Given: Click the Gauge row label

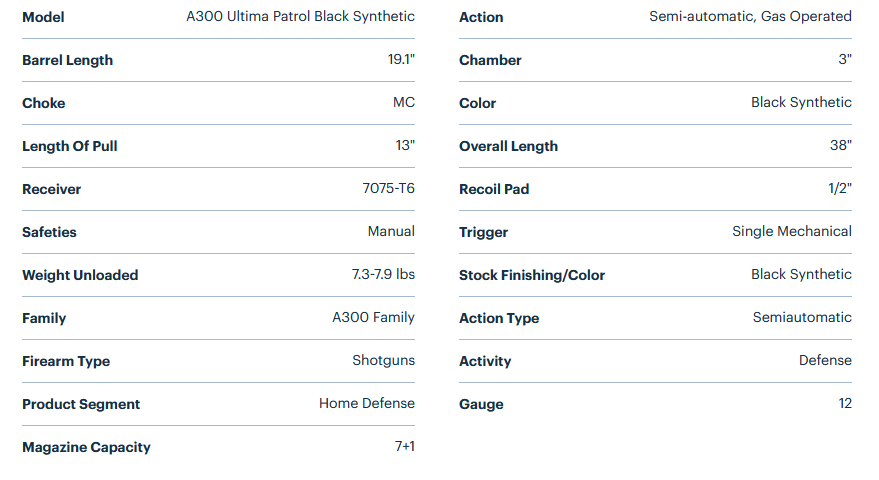Looking at the screenshot, I should tap(481, 404).
